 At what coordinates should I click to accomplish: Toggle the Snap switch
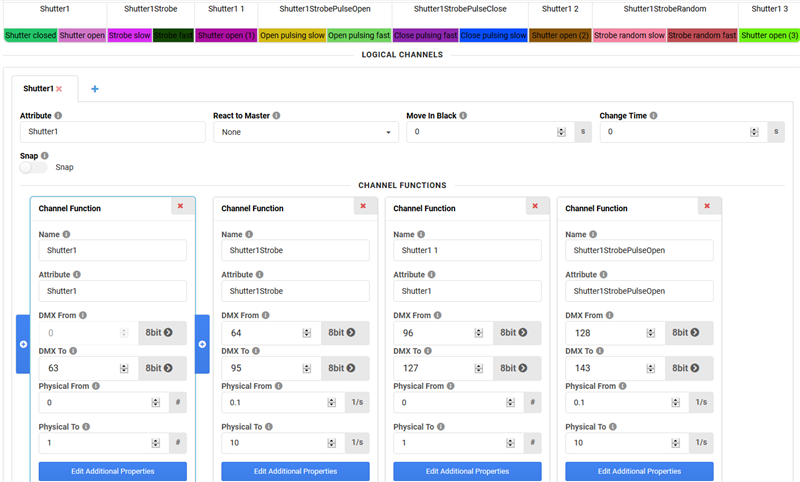[34, 167]
